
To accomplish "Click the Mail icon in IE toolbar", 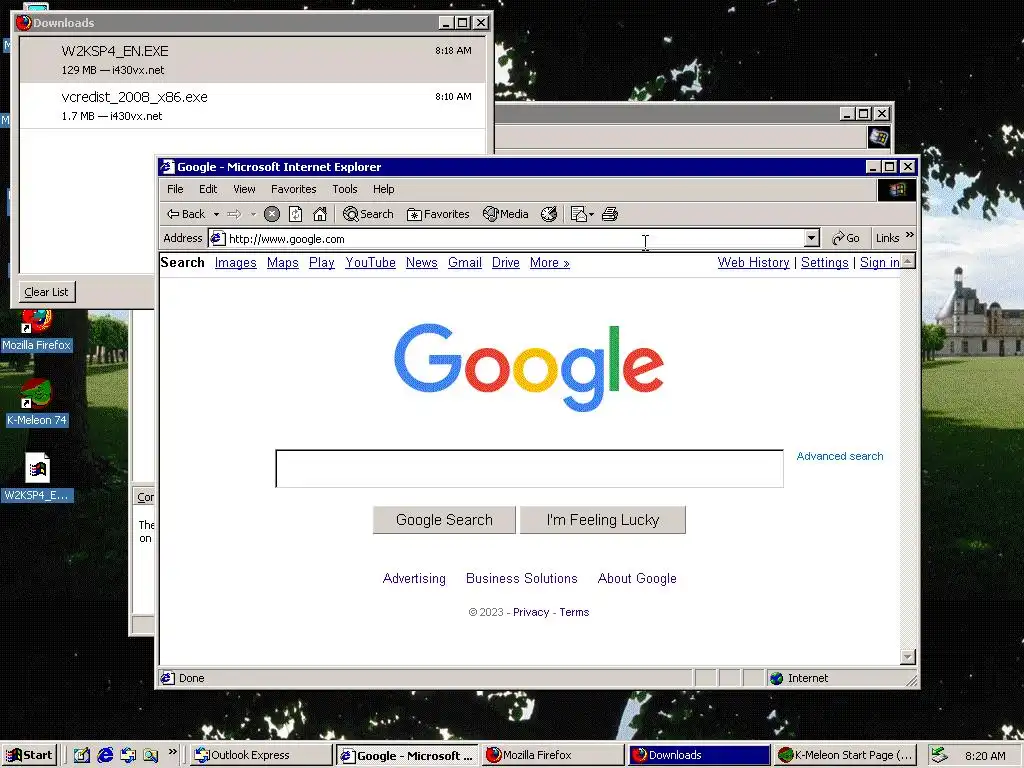I will pyautogui.click(x=579, y=214).
